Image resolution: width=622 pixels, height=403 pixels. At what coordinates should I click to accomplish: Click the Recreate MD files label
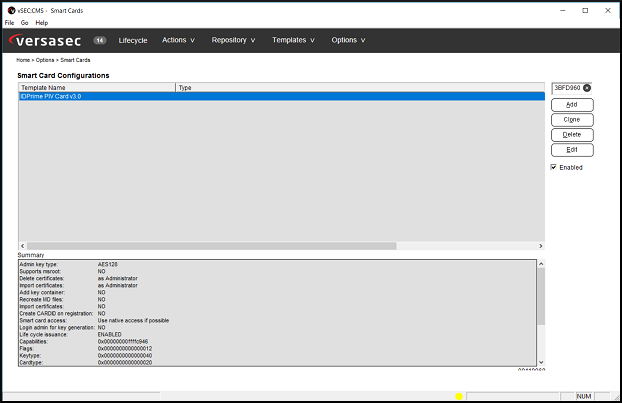point(41,299)
